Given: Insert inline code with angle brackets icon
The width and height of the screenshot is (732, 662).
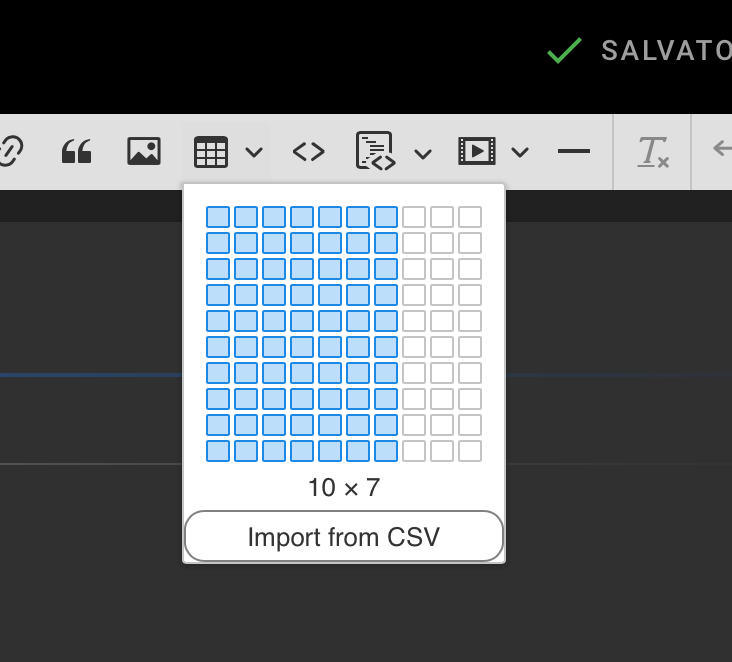Looking at the screenshot, I should (309, 152).
